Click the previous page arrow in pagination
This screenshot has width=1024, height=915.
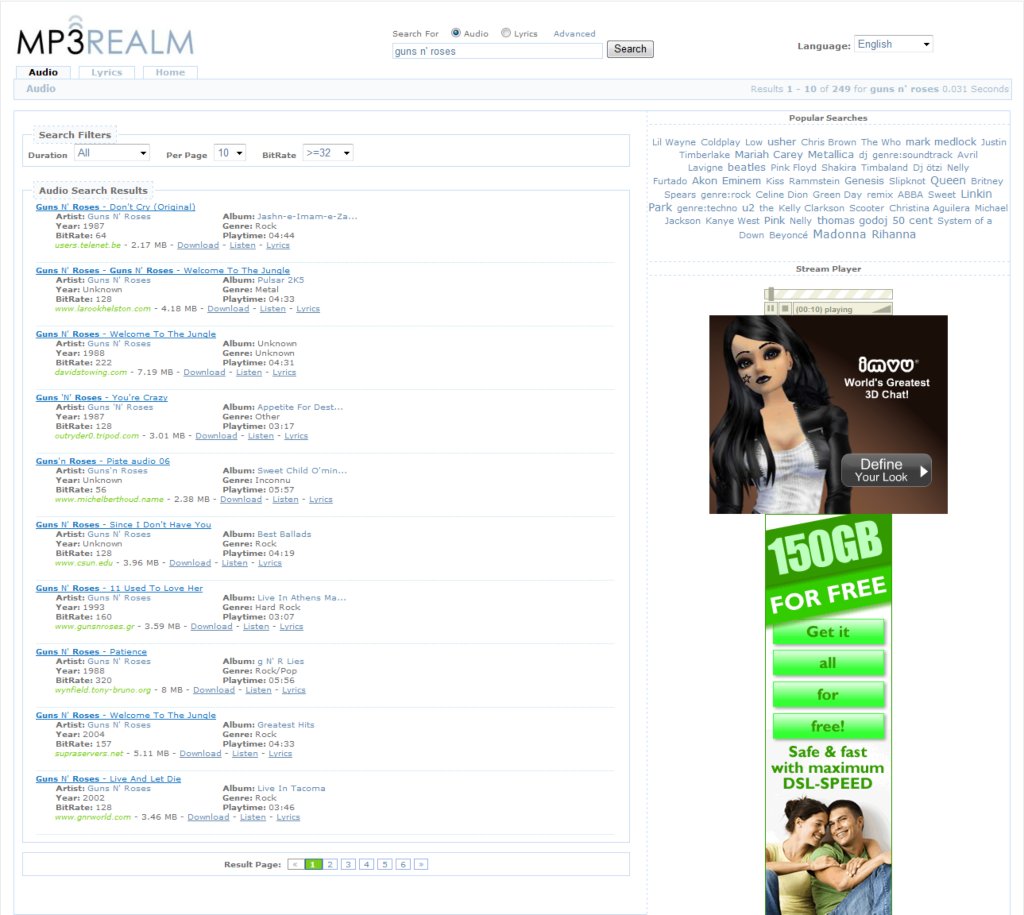[295, 865]
